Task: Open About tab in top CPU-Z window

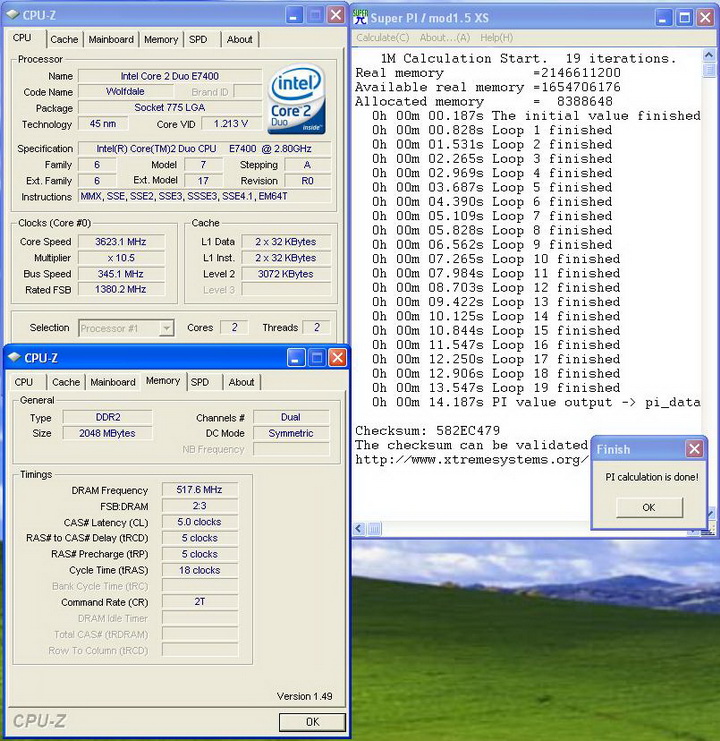Action: [240, 40]
